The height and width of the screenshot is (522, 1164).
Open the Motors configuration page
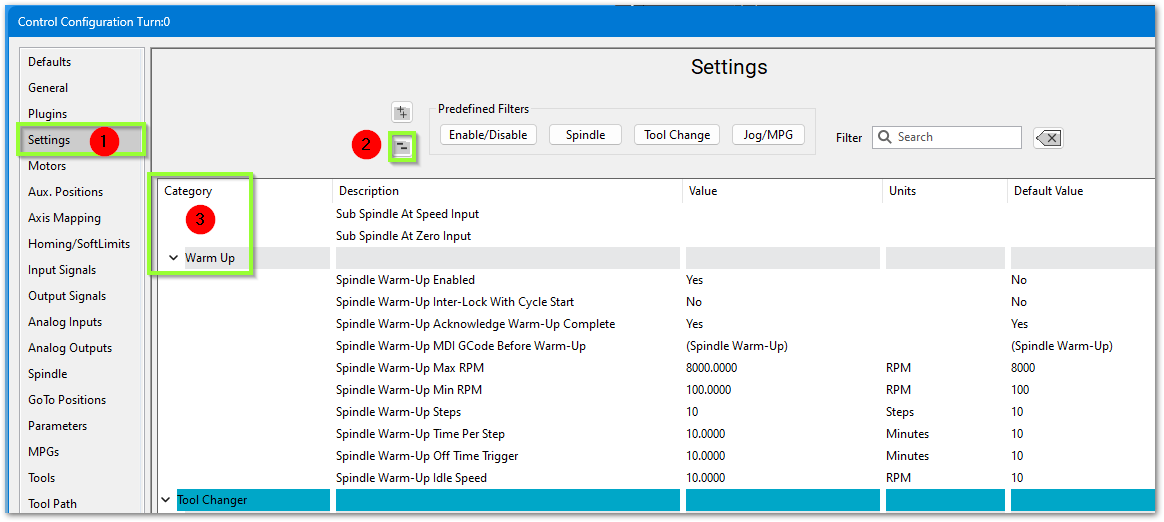[x=47, y=166]
